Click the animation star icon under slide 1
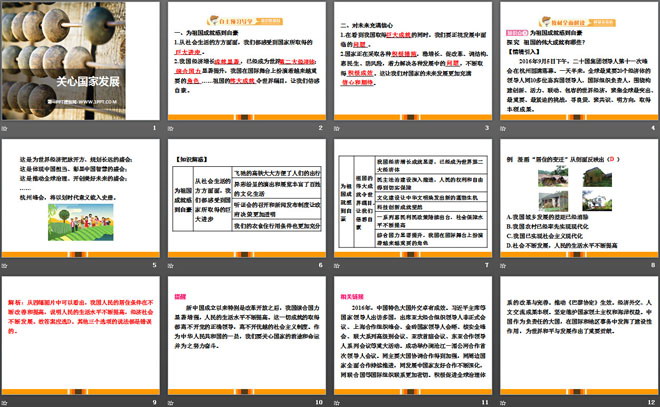This screenshot has width=660, height=407. click(x=5, y=128)
